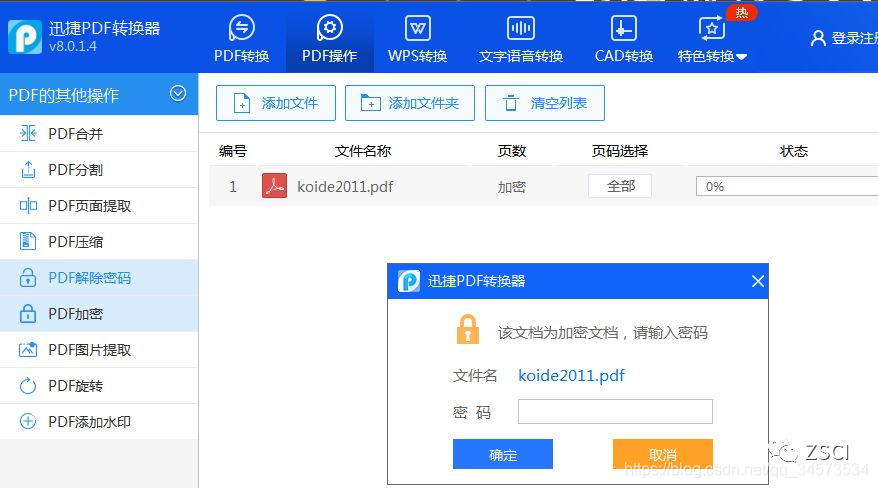Confirm the password with 确定
Image resolution: width=878 pixels, height=488 pixels.
[x=503, y=454]
